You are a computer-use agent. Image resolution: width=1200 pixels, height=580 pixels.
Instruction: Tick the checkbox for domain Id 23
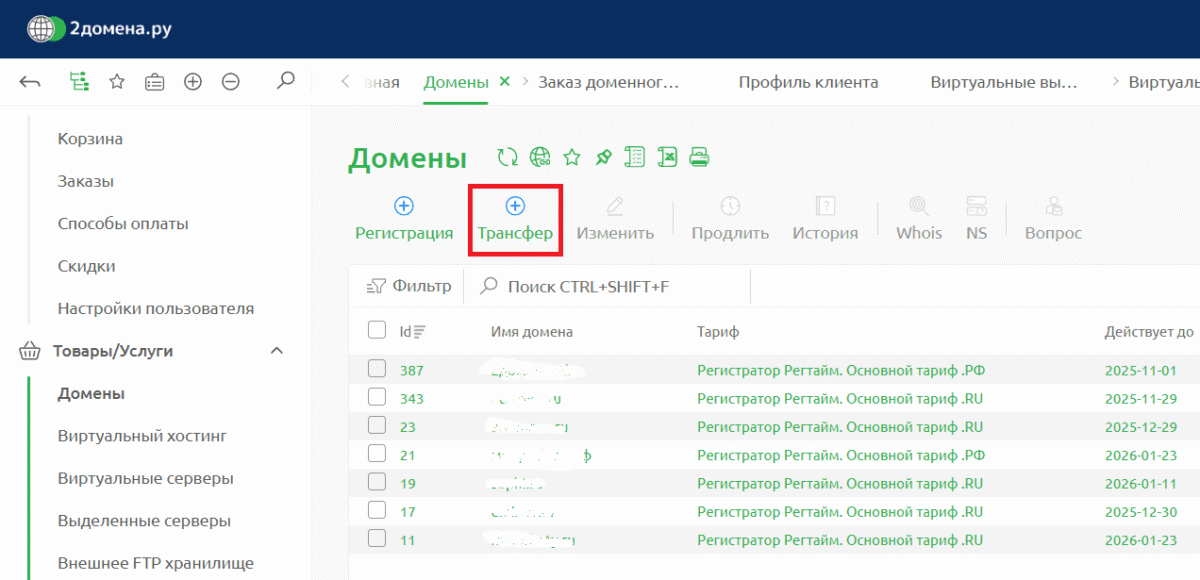377,426
